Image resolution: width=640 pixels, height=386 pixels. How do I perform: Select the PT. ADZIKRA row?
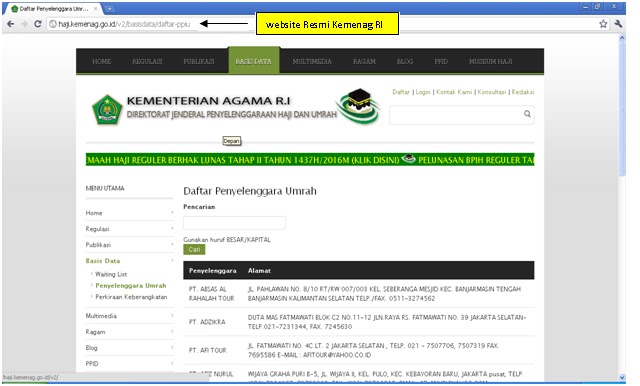point(359,322)
